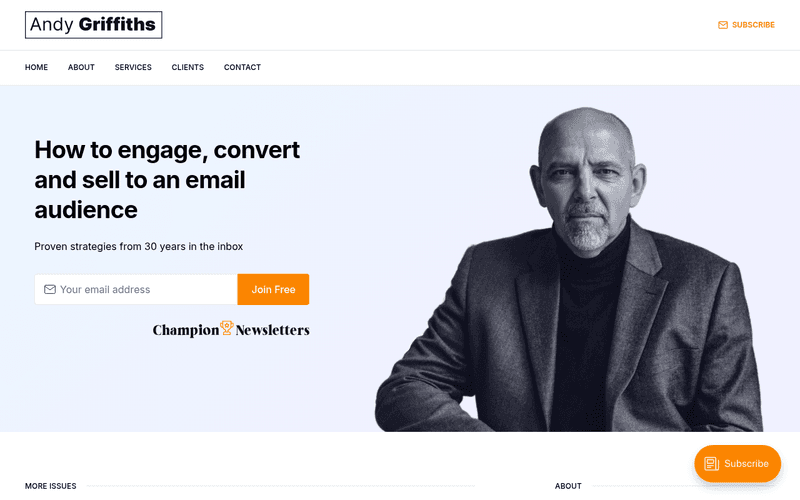Navigate to the Contact page
Screen dimensions: 800x500
pyautogui.click(x=242, y=67)
